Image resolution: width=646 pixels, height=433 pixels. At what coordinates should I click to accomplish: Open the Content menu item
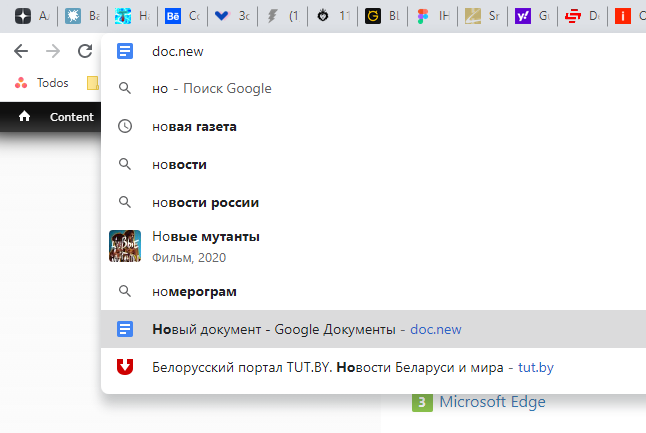(72, 117)
